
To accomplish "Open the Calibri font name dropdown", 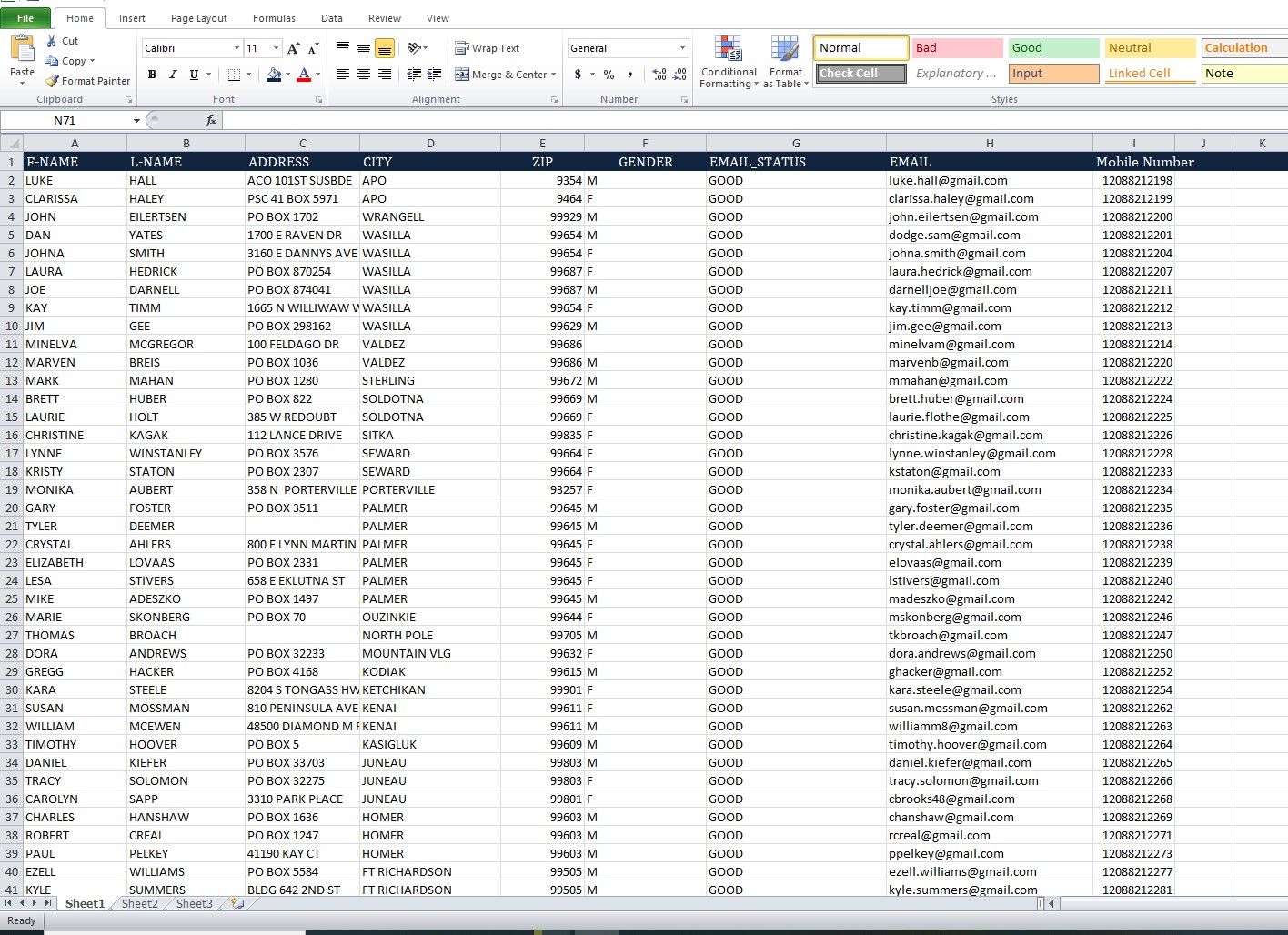I will tap(236, 48).
